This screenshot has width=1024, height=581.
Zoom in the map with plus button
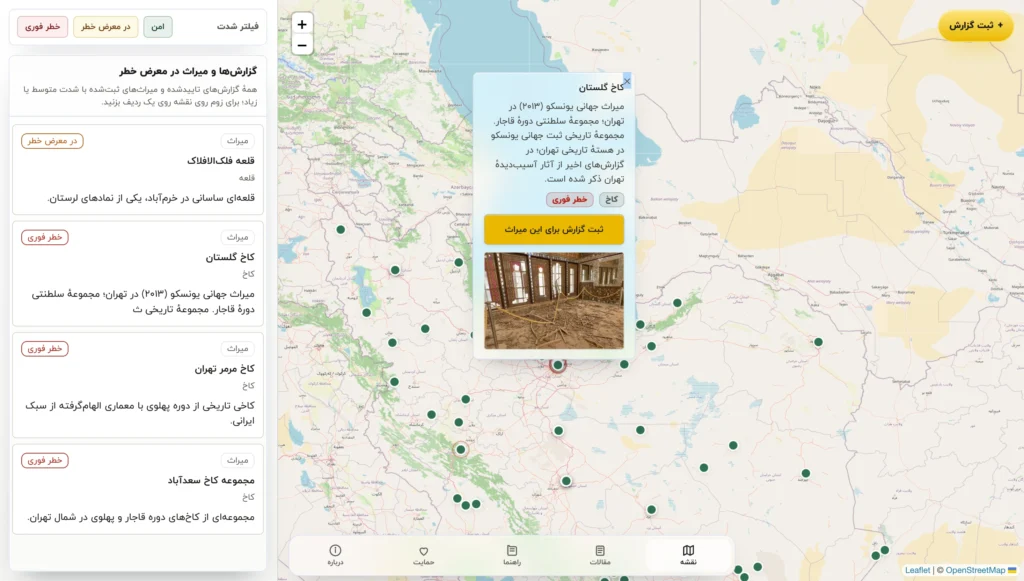(302, 24)
